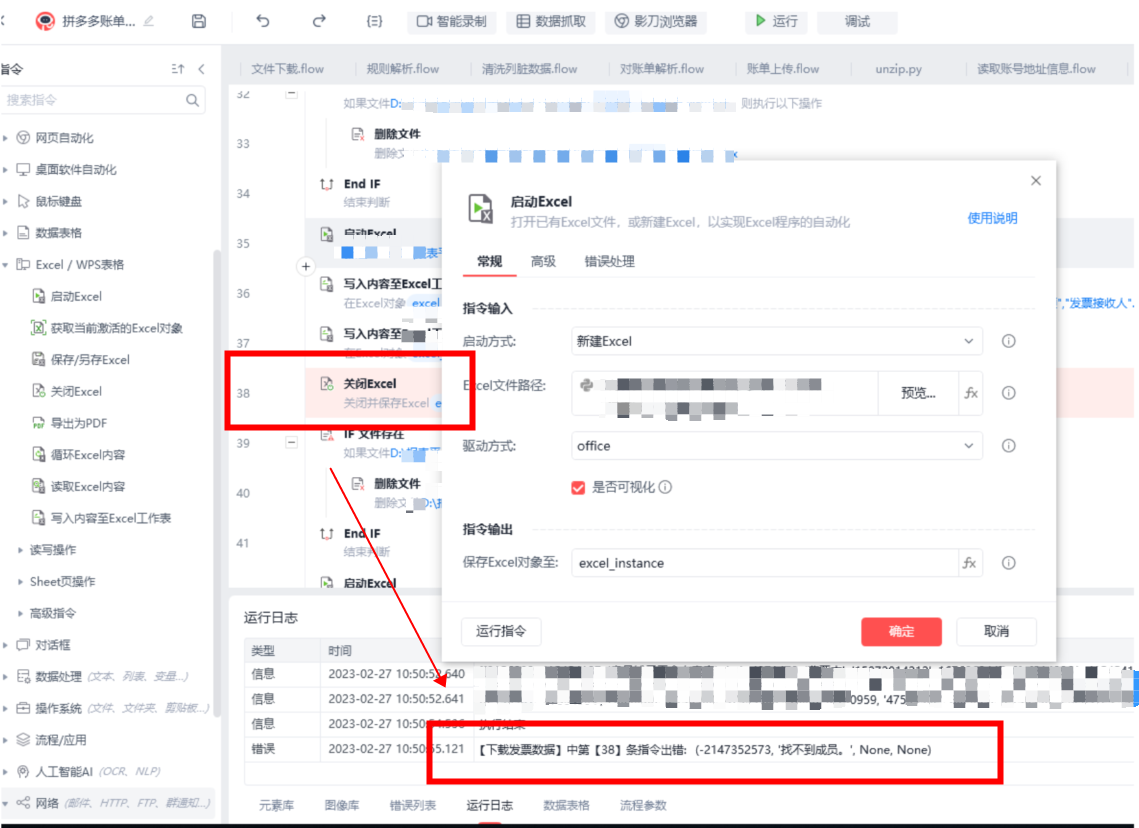Open the 启动方式 dropdown showing 新建Excel

point(777,341)
